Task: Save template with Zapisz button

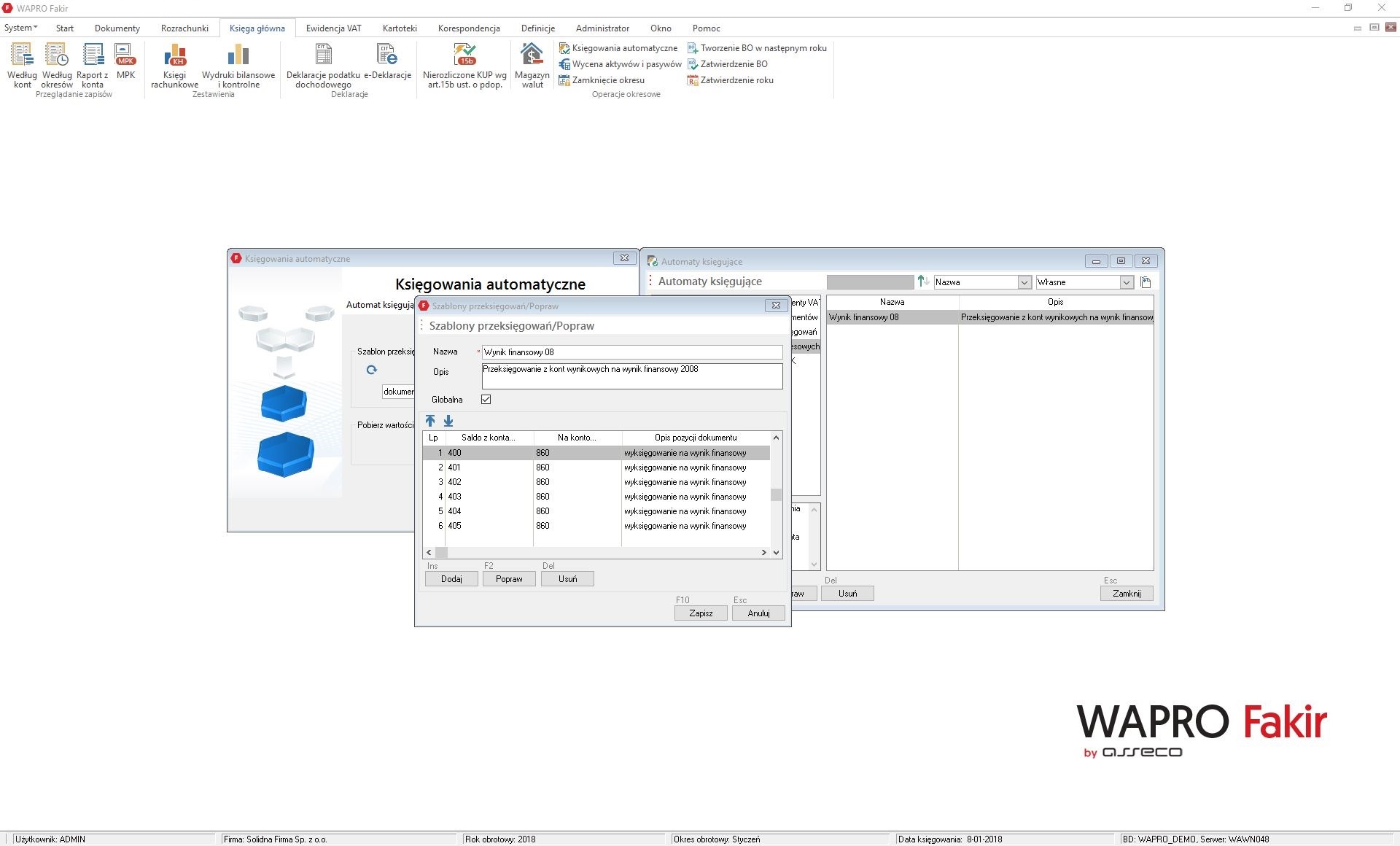Action: [701, 613]
